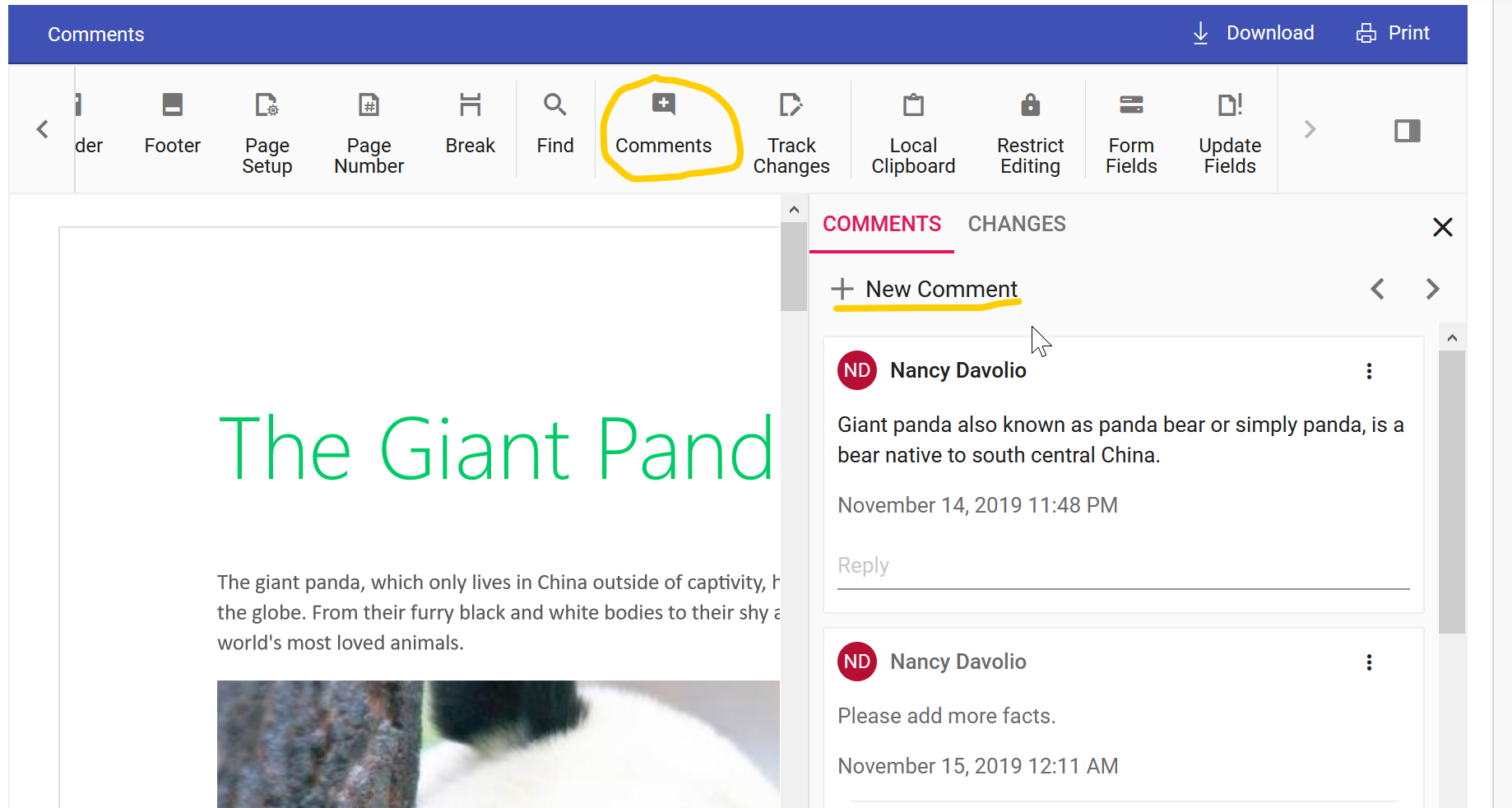
Task: Switch to the CHANGES tab
Action: (1016, 224)
